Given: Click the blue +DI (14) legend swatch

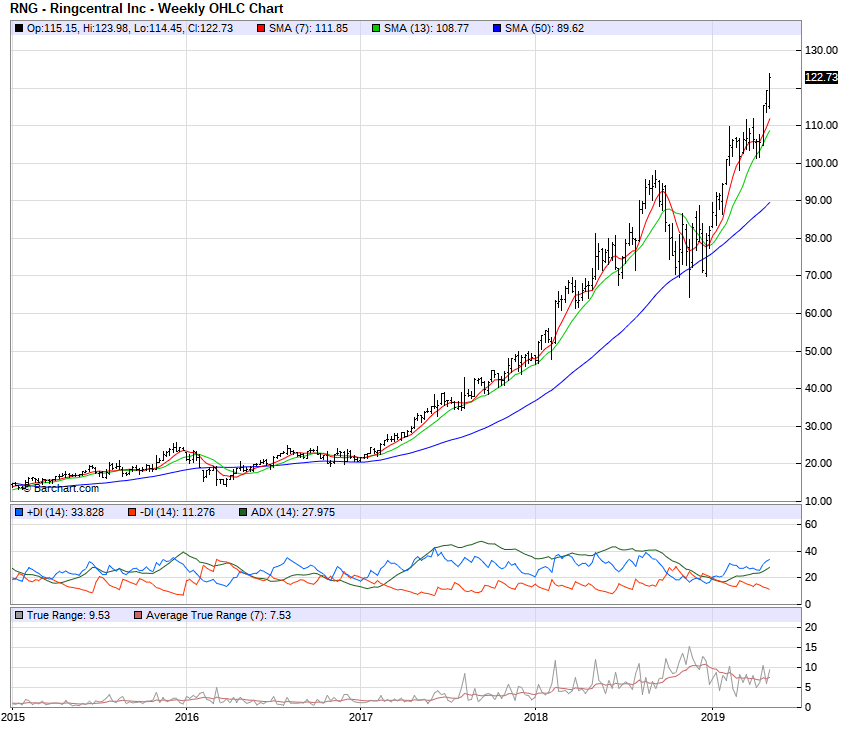Looking at the screenshot, I should pos(19,512).
